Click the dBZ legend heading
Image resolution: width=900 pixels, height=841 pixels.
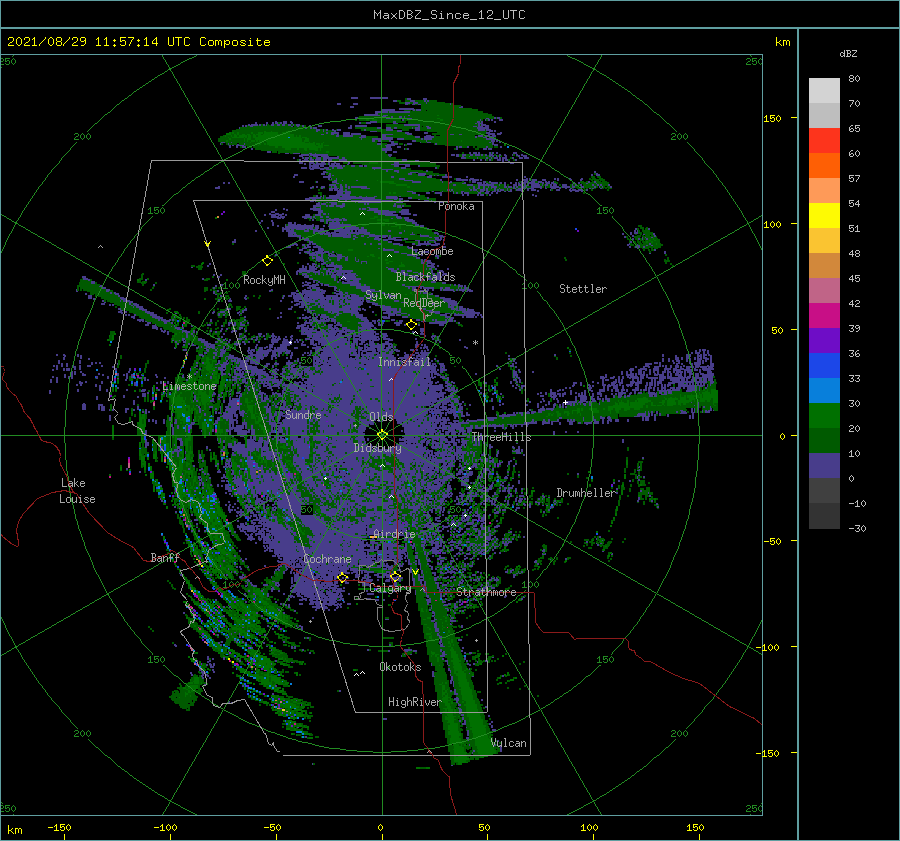848,54
